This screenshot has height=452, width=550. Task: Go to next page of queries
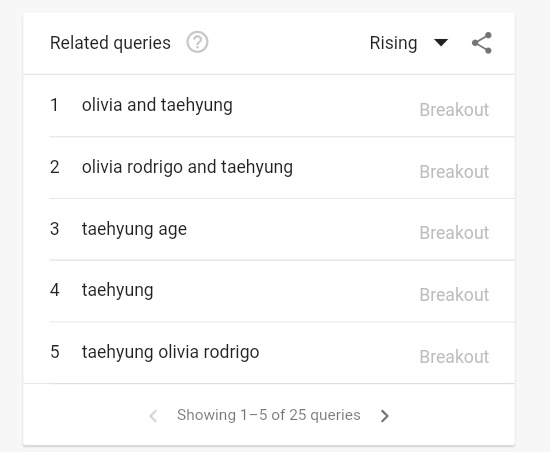pos(385,416)
